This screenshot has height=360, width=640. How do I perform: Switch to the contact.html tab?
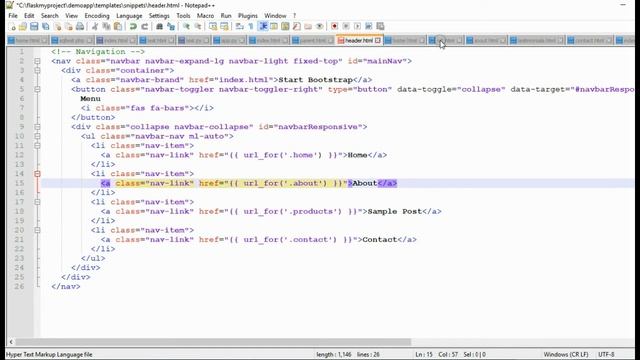pos(590,40)
